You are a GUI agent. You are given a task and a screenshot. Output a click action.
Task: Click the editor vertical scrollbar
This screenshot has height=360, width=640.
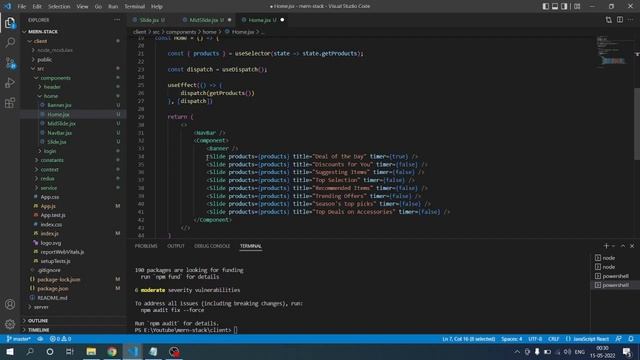637,124
